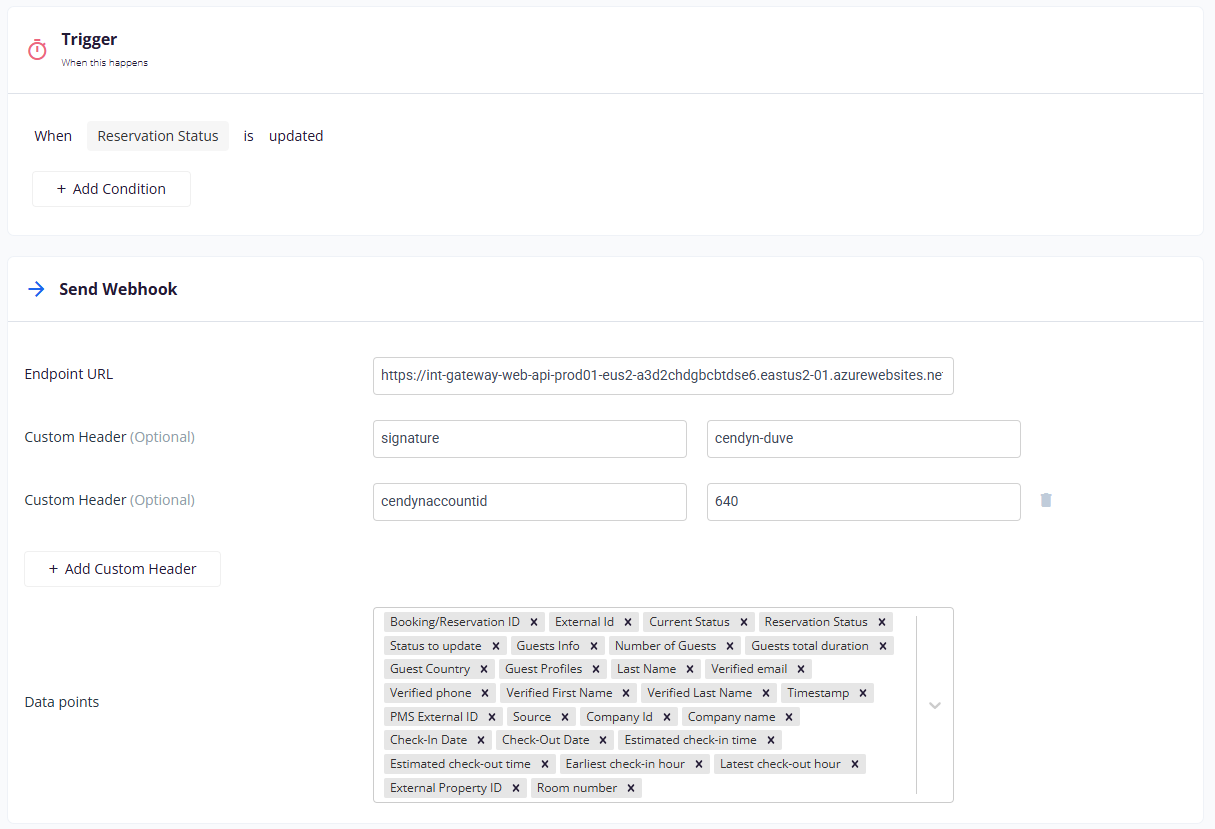1215x829 pixels.
Task: Remove the Guest Country tag
Action: click(x=484, y=669)
